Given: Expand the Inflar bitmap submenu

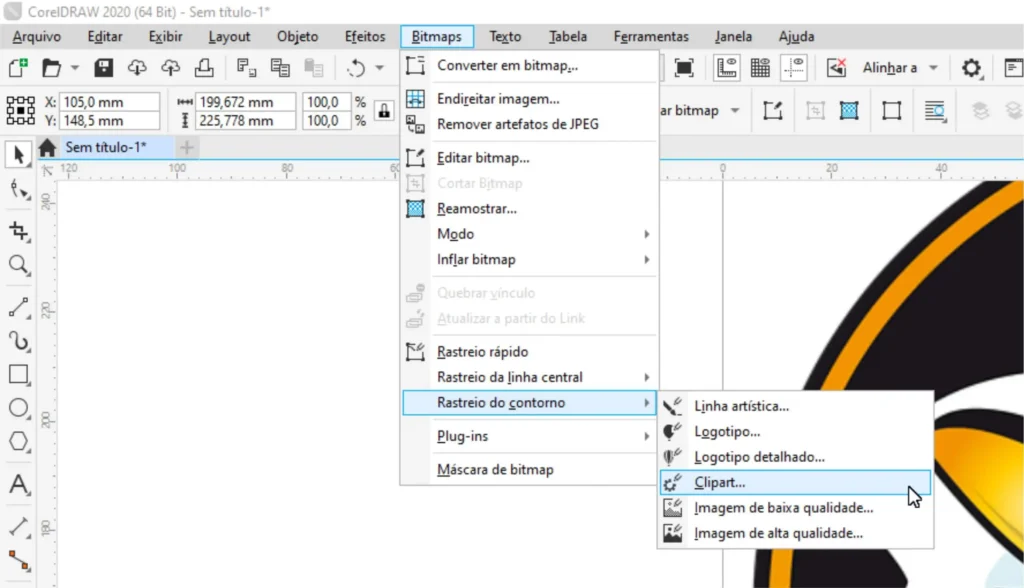Looking at the screenshot, I should [x=529, y=259].
